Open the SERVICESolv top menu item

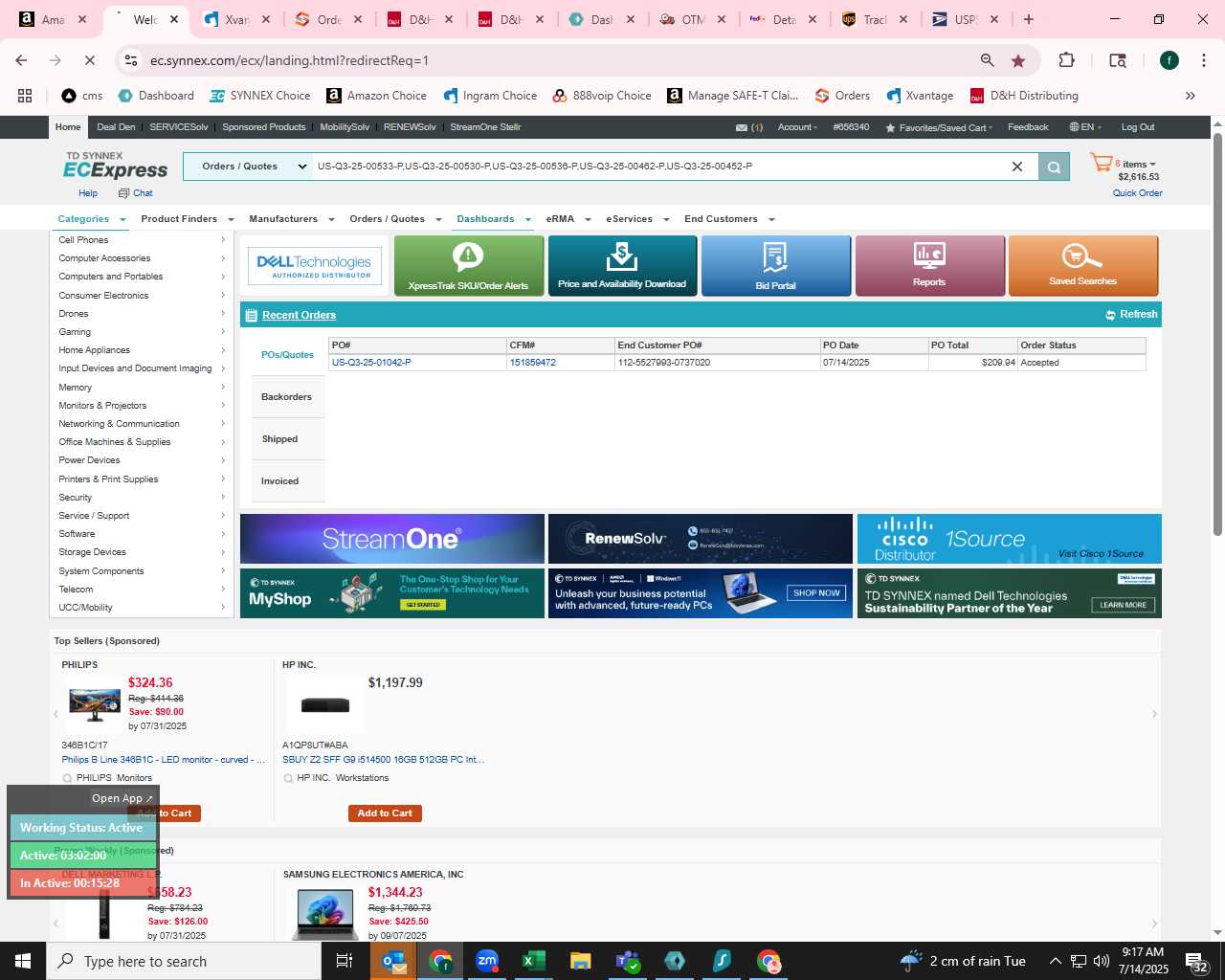click(179, 127)
